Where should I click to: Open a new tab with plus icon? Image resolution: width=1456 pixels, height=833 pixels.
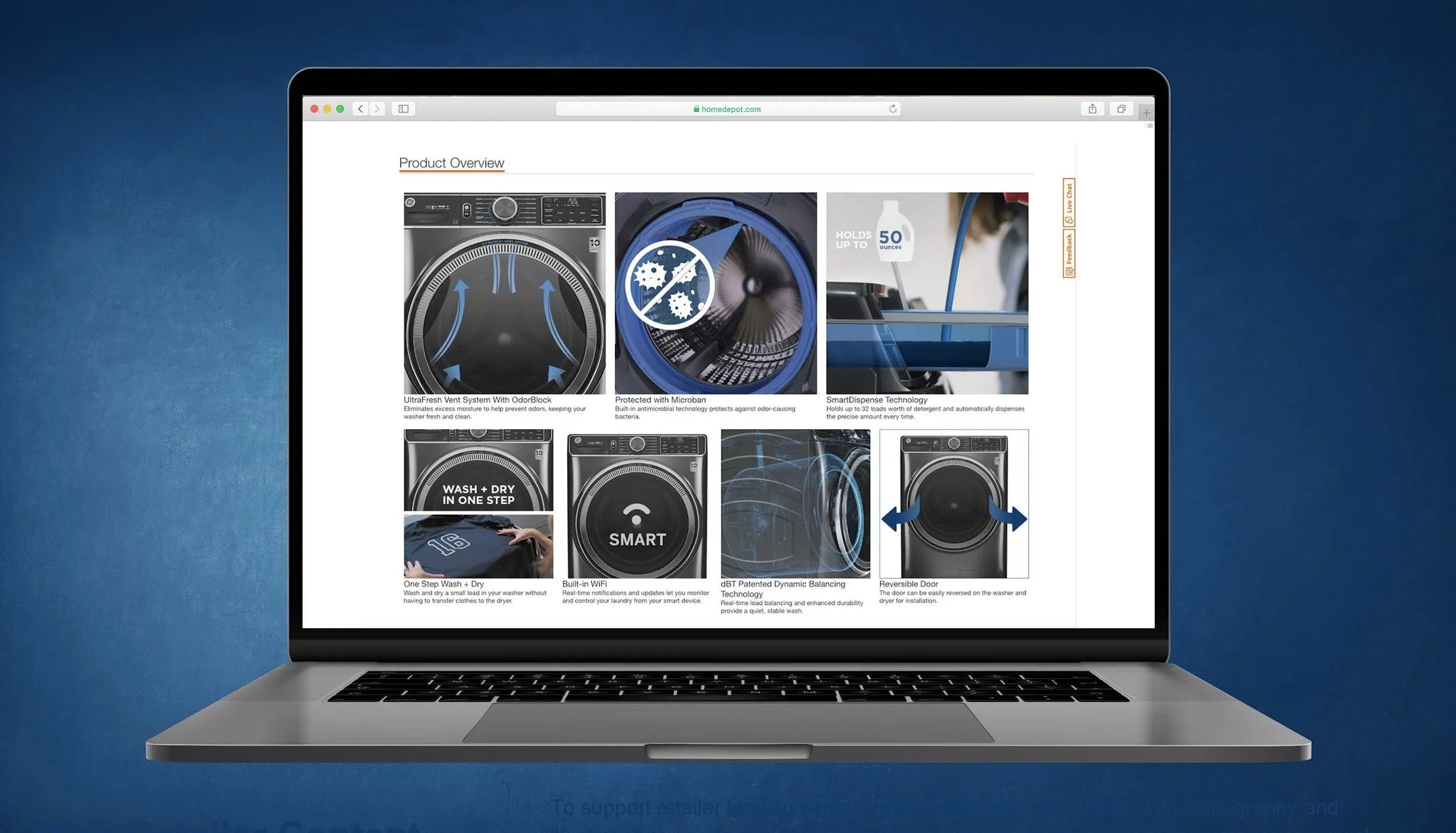[x=1146, y=113]
